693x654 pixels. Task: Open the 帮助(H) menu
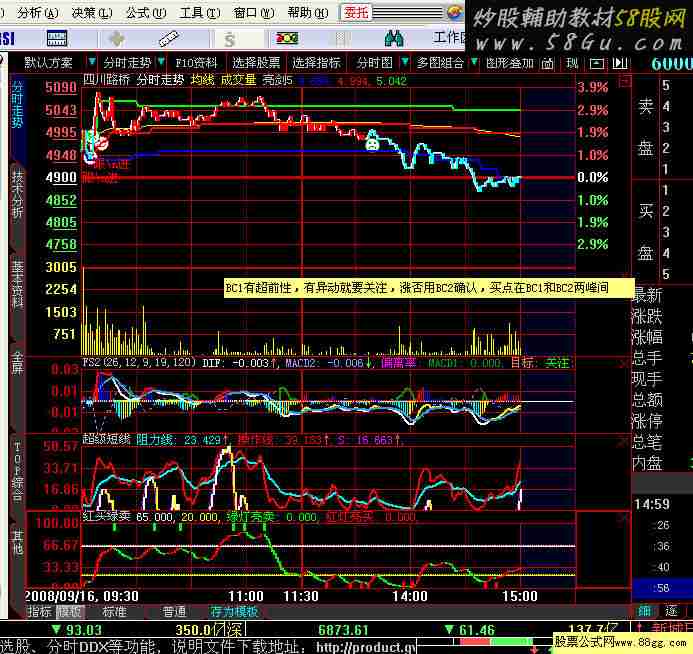click(x=308, y=13)
